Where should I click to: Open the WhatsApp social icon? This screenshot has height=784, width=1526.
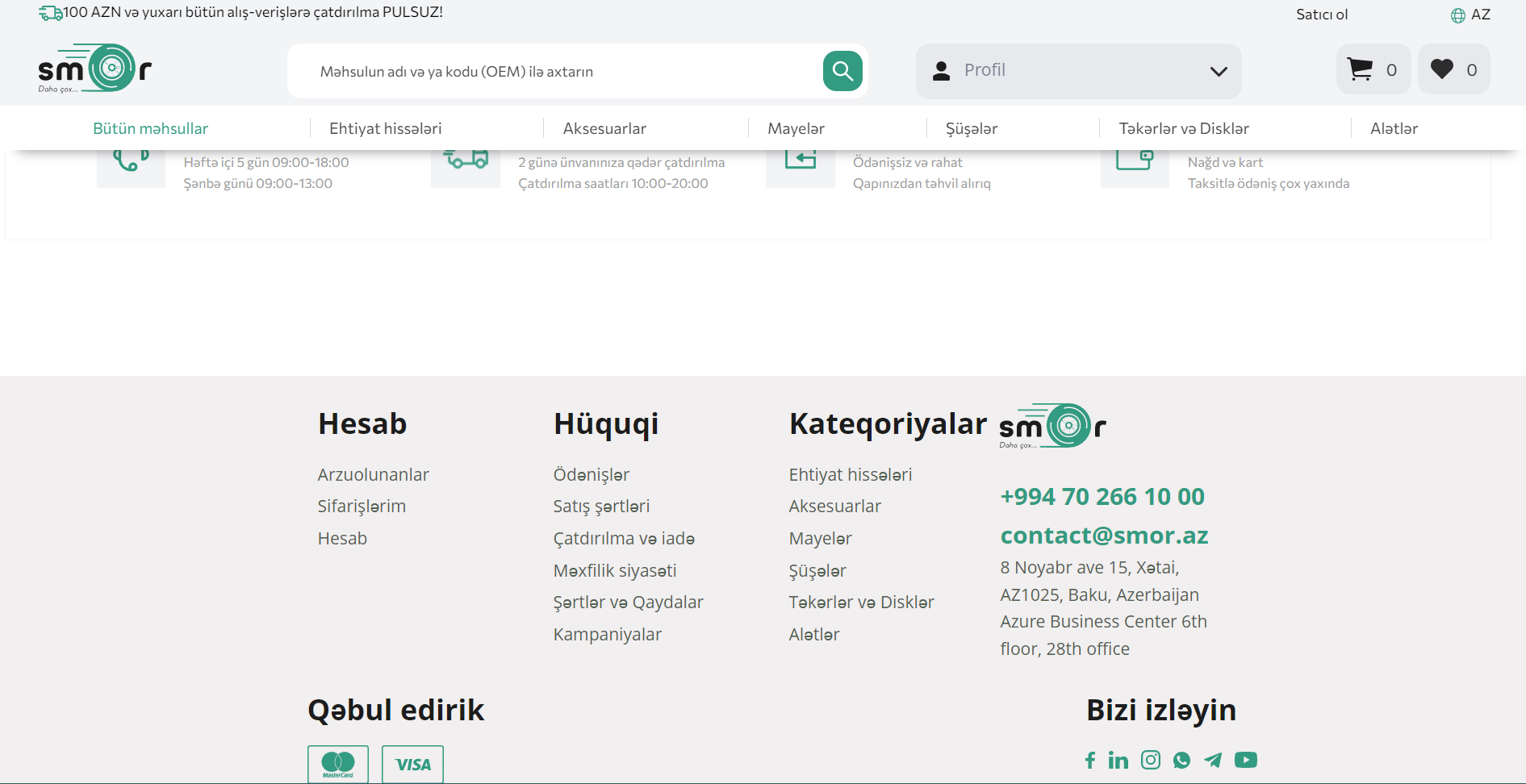(x=1181, y=760)
